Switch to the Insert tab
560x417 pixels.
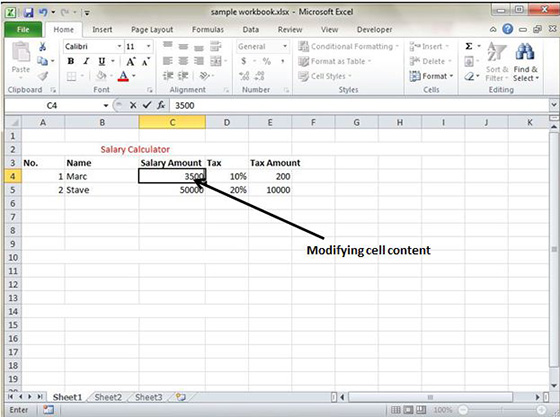pyautogui.click(x=102, y=30)
